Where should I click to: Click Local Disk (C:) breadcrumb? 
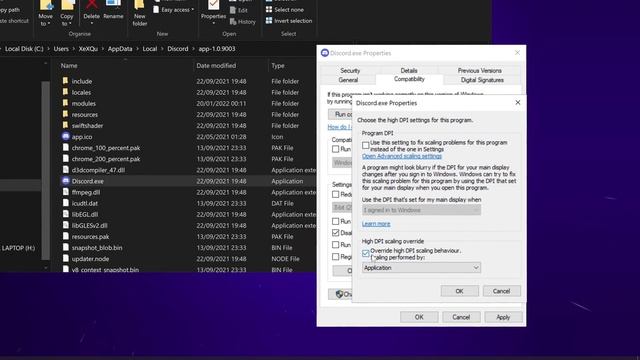[24, 49]
